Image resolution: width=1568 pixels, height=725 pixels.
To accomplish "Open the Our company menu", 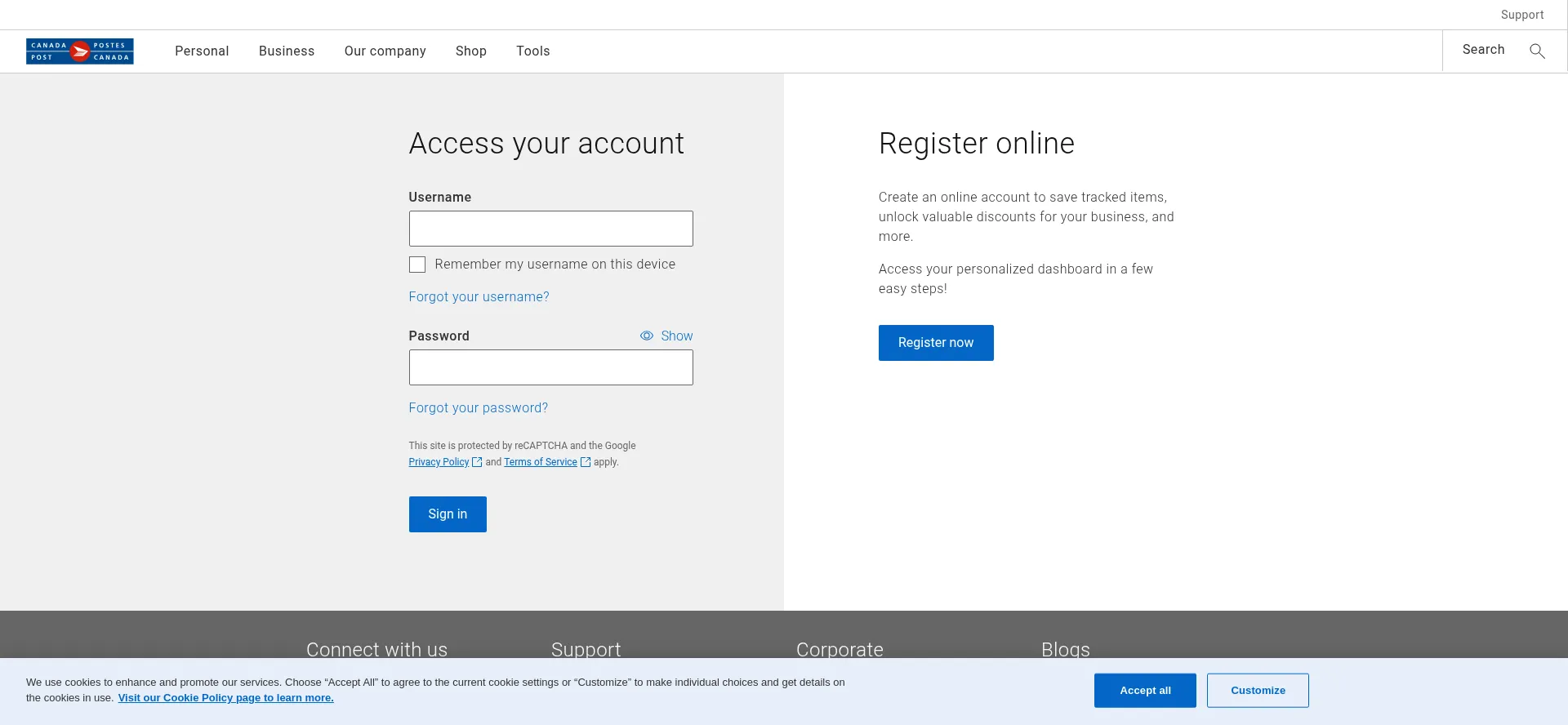I will pos(385,51).
